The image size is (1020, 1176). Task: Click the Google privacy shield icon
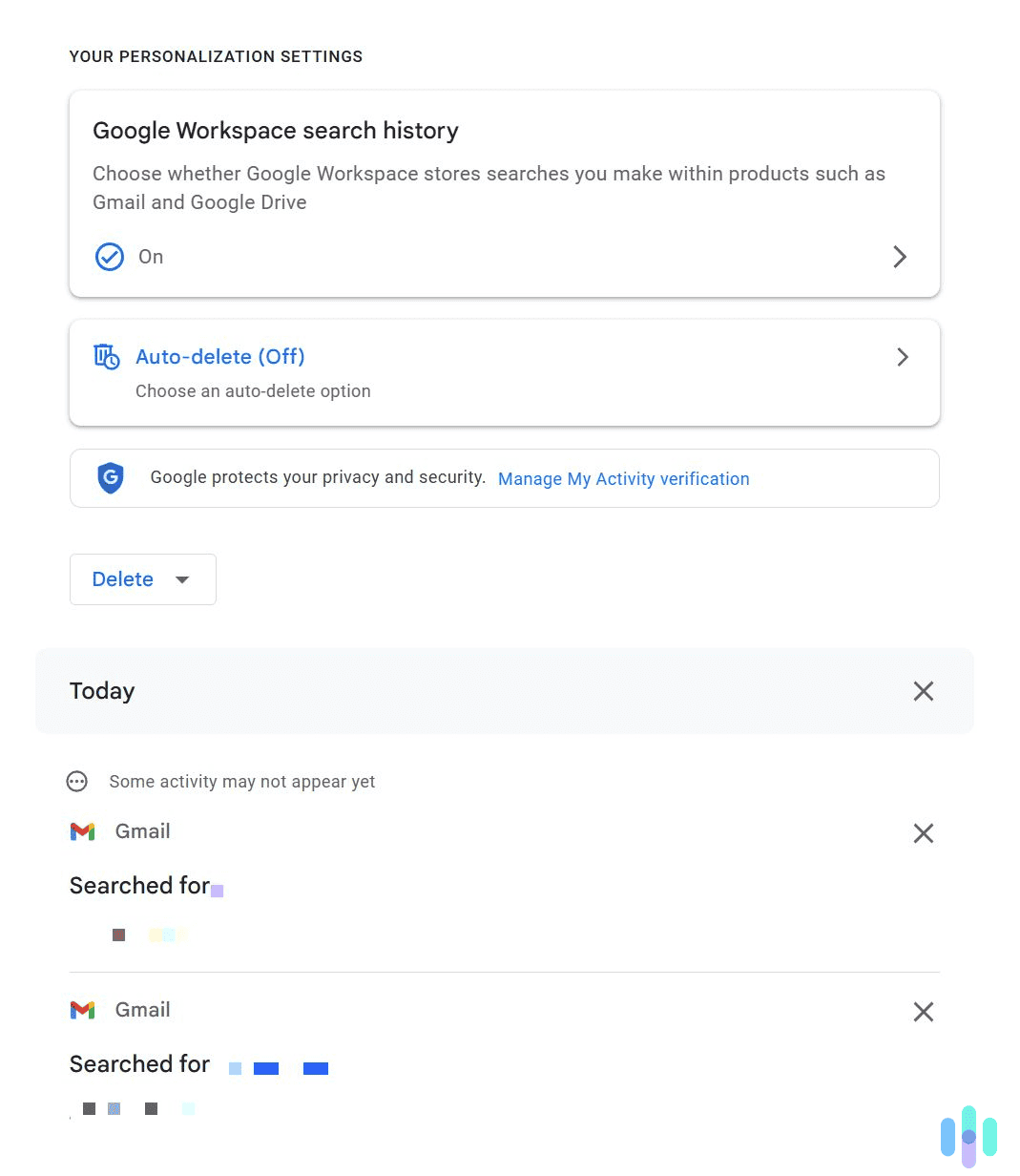pyautogui.click(x=111, y=478)
